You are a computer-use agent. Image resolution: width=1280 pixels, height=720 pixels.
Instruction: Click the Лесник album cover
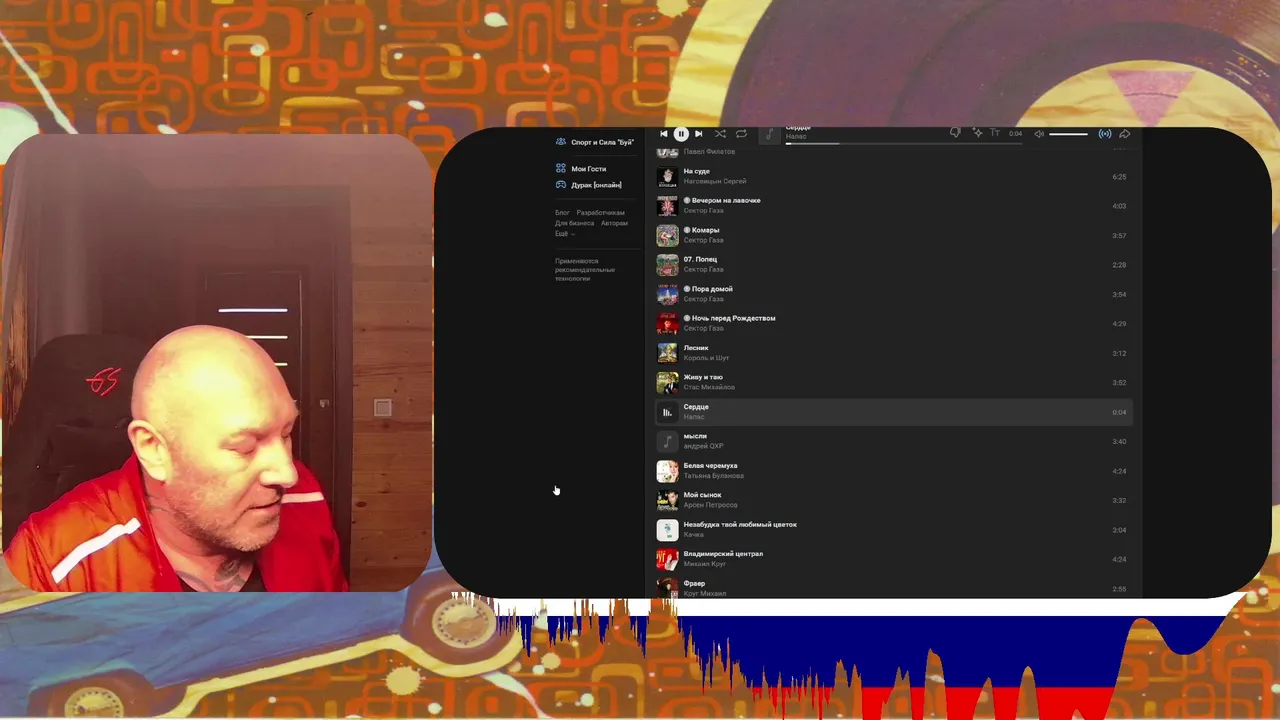pyautogui.click(x=667, y=353)
